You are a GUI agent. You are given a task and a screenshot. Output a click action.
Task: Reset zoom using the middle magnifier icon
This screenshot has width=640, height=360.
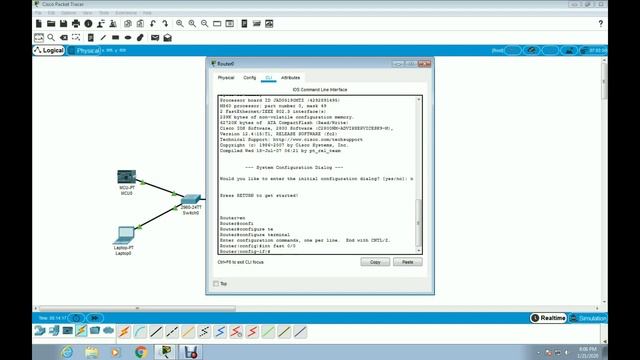192,24
